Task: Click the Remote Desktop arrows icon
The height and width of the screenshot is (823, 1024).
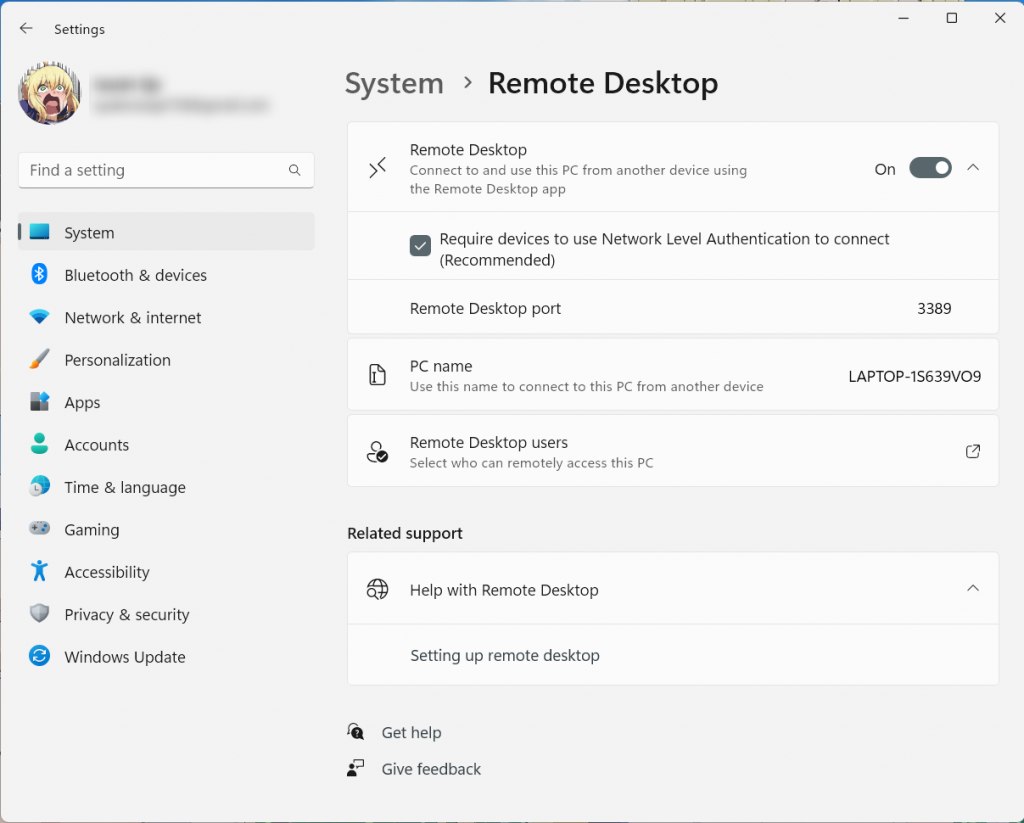Action: 377,168
